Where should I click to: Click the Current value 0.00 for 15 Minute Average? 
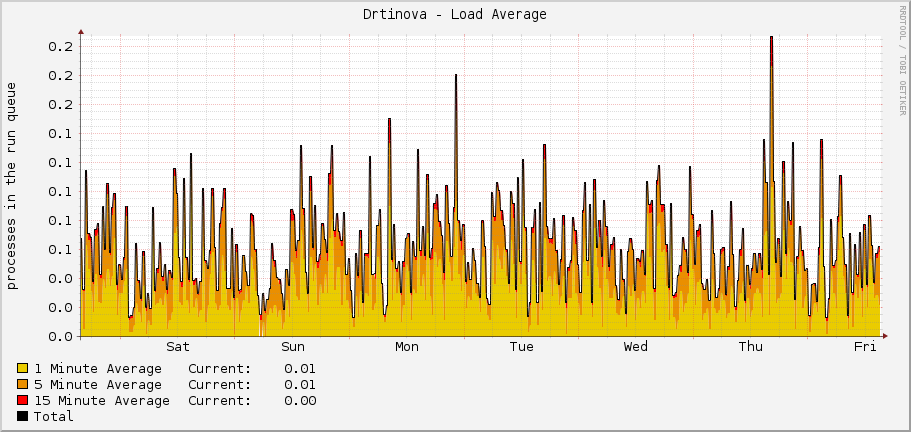300,401
